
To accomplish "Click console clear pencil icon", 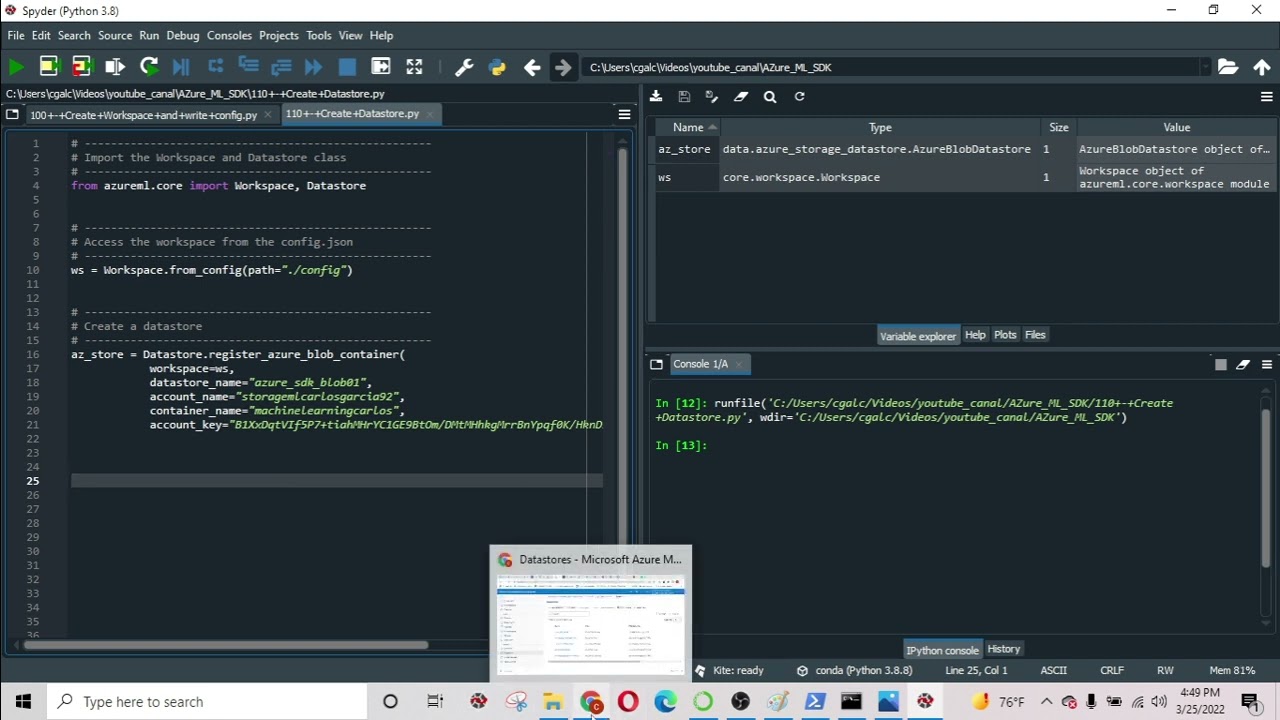I will [x=1243, y=364].
